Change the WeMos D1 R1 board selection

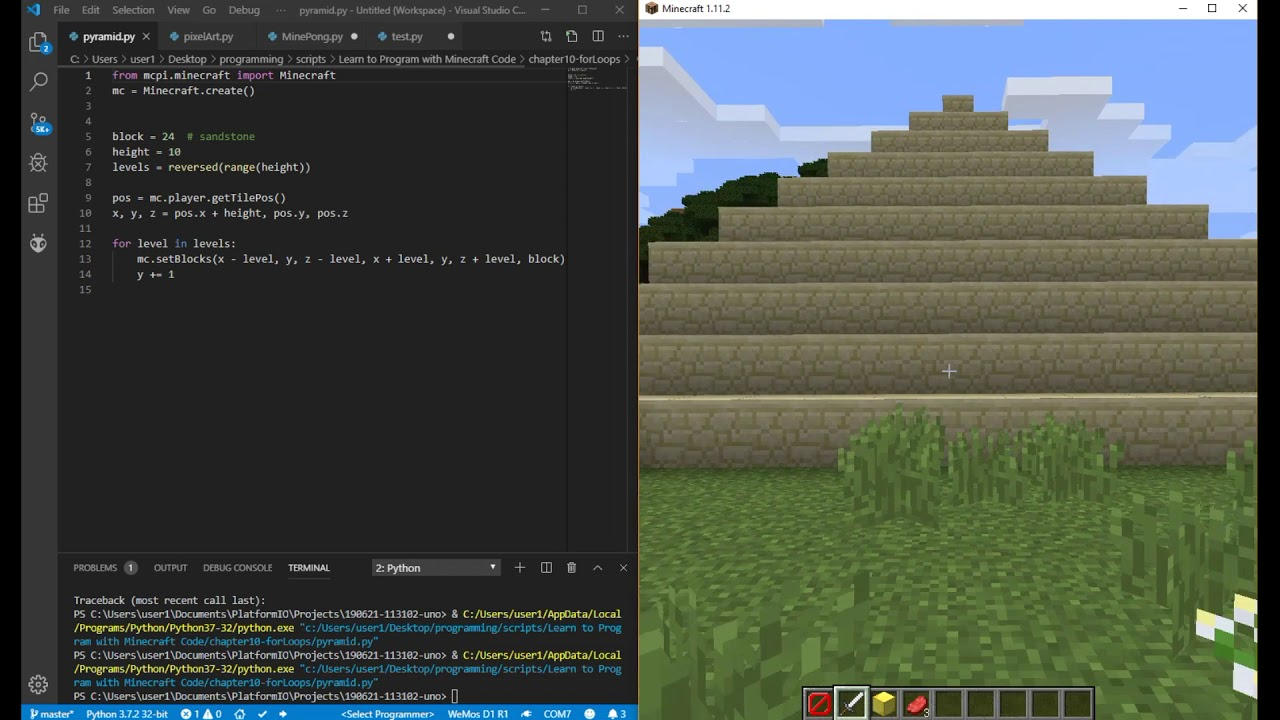(x=477, y=714)
